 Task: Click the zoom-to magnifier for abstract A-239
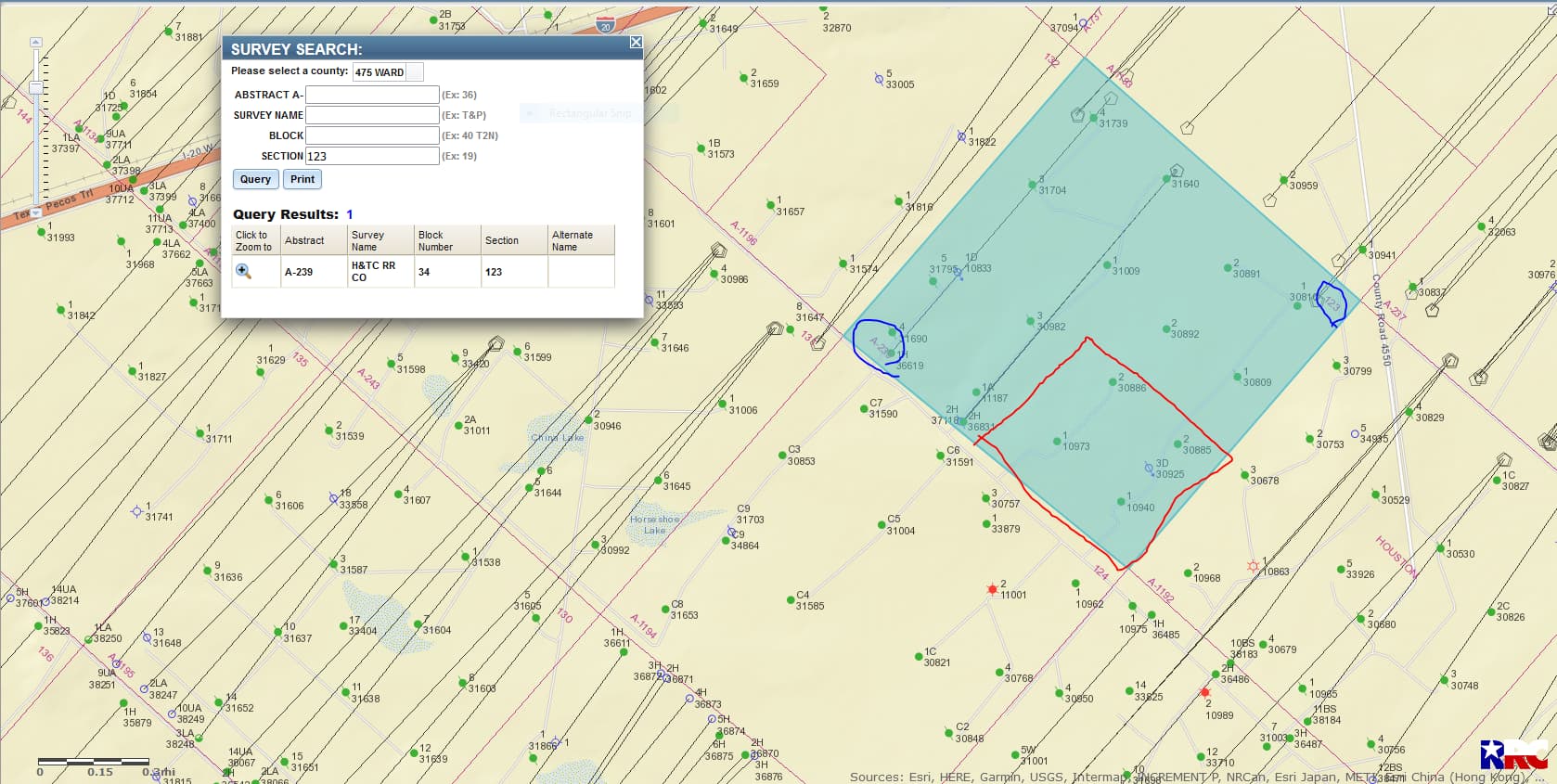point(243,271)
